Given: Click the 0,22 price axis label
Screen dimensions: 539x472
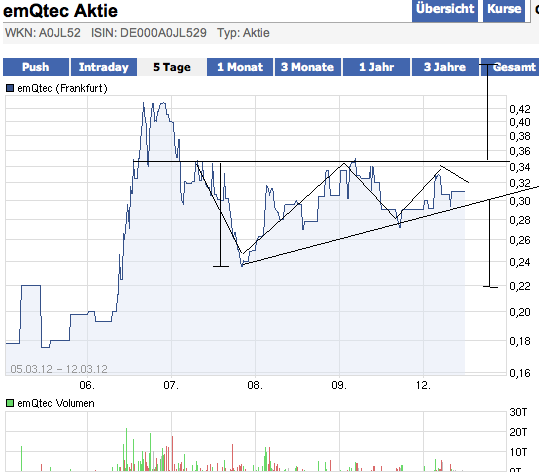Looking at the screenshot, I should click(520, 286).
